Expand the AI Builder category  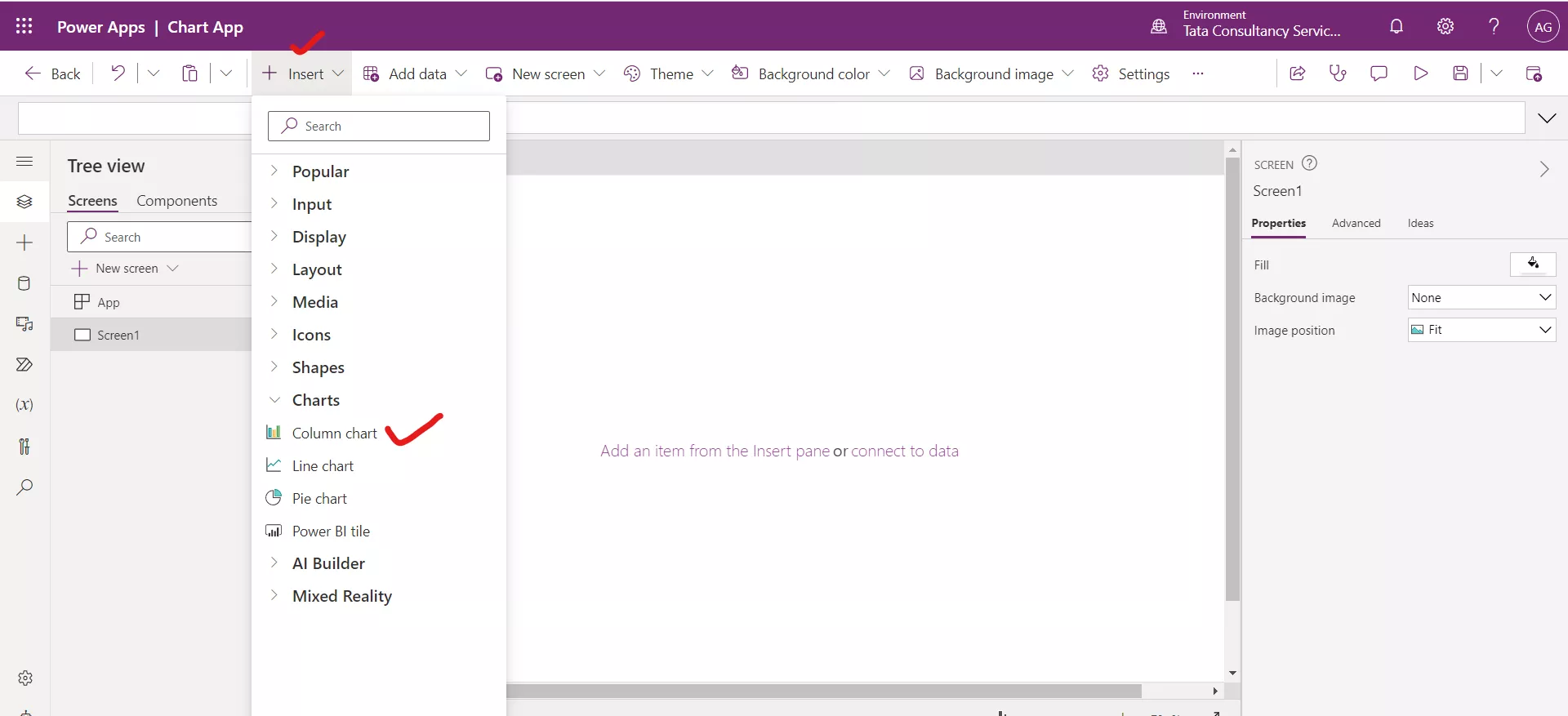coord(274,563)
